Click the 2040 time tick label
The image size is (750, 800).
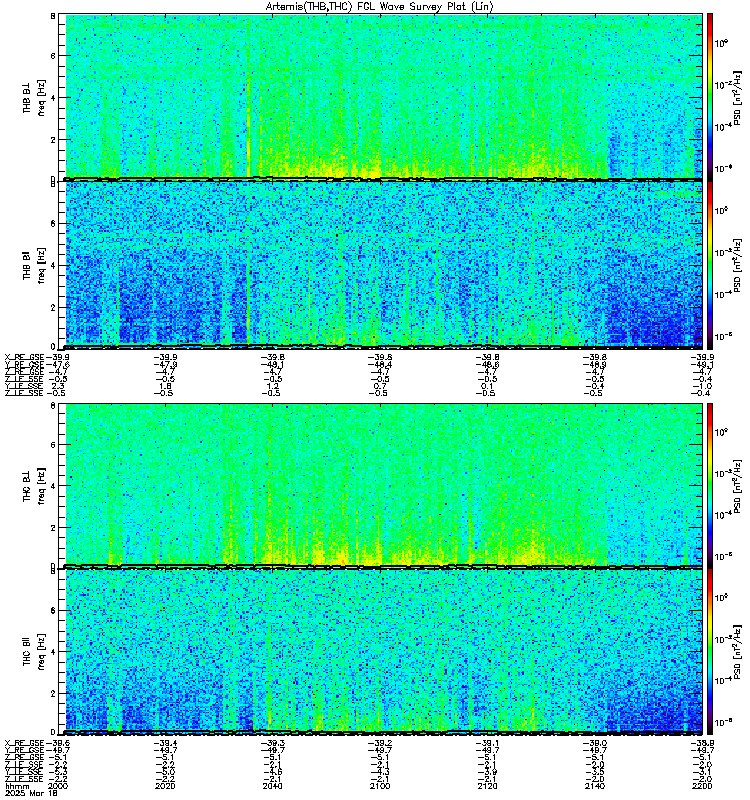coord(272,786)
